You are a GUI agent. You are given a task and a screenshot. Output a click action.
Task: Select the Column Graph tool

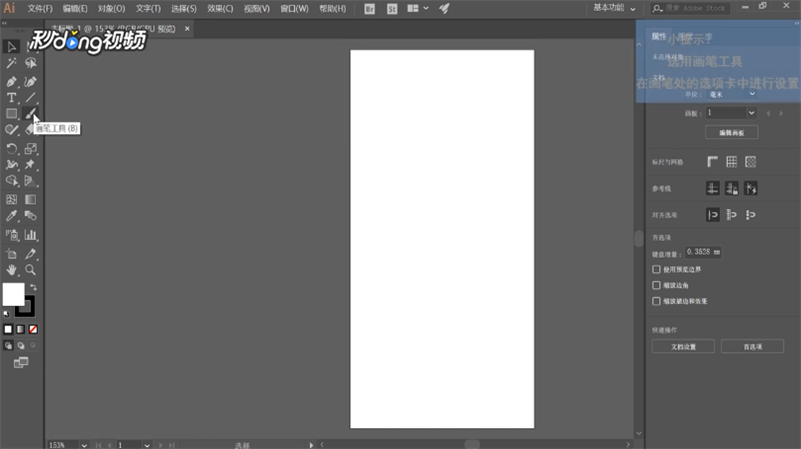point(31,235)
